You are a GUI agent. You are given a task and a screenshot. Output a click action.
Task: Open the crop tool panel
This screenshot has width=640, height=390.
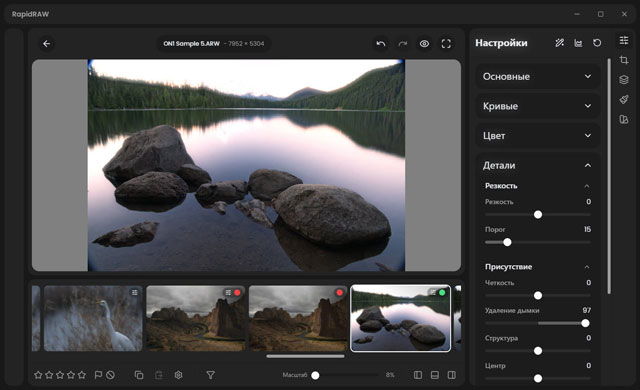[624, 60]
